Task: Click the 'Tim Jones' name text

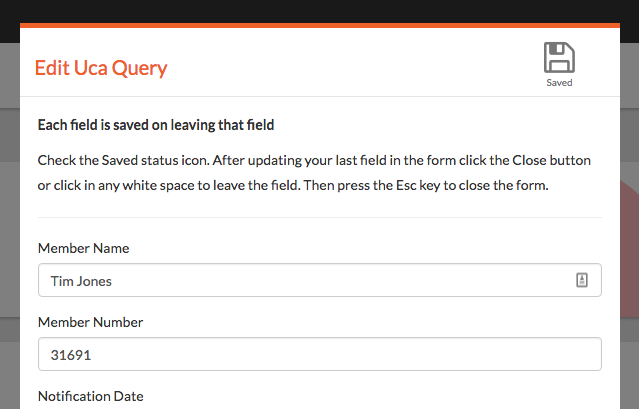Action: (x=81, y=281)
